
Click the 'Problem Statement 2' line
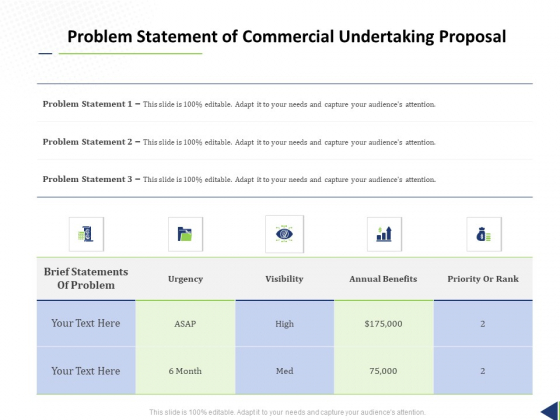click(239, 142)
